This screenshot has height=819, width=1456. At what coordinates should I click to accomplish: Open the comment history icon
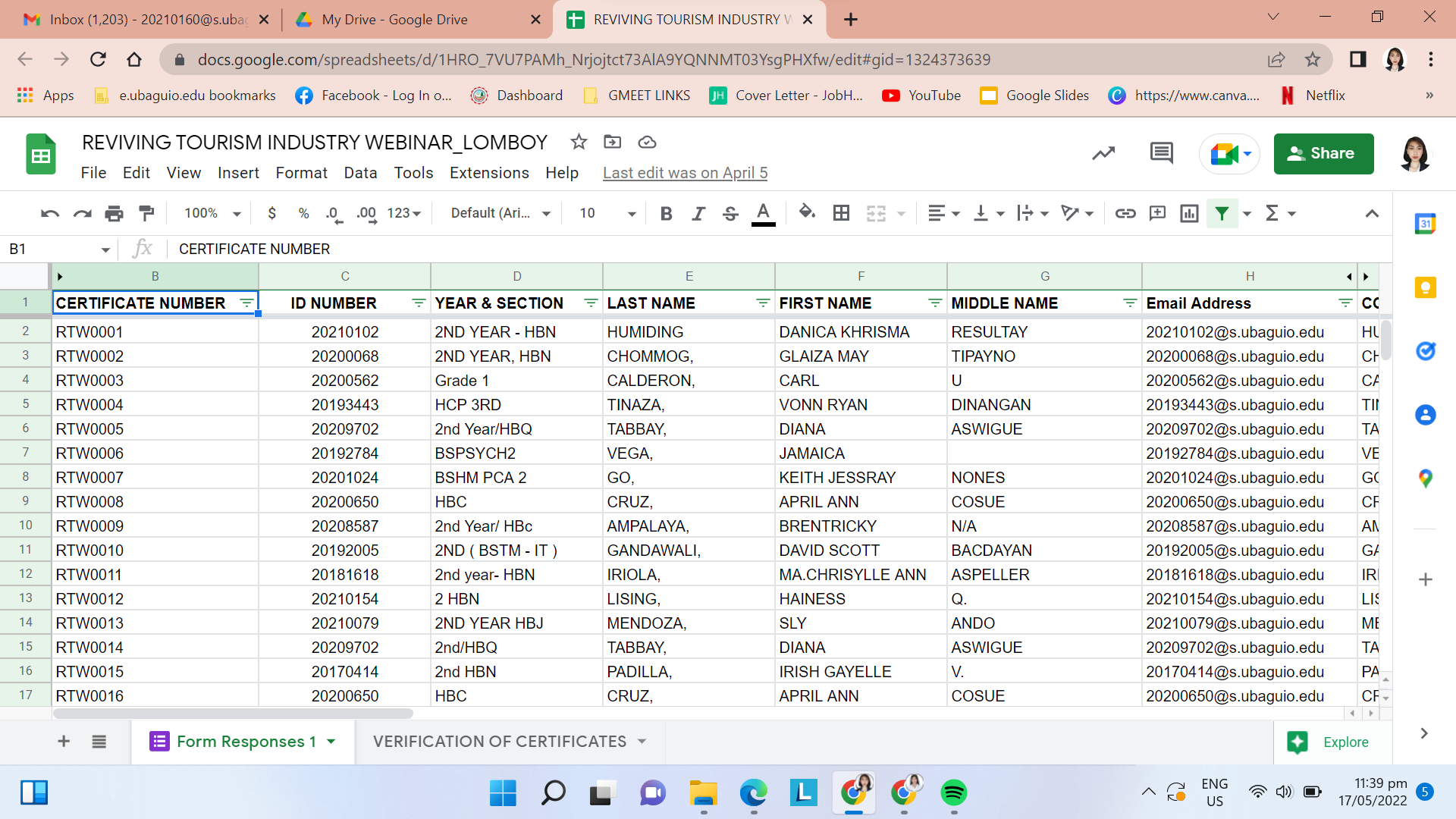pos(1161,153)
